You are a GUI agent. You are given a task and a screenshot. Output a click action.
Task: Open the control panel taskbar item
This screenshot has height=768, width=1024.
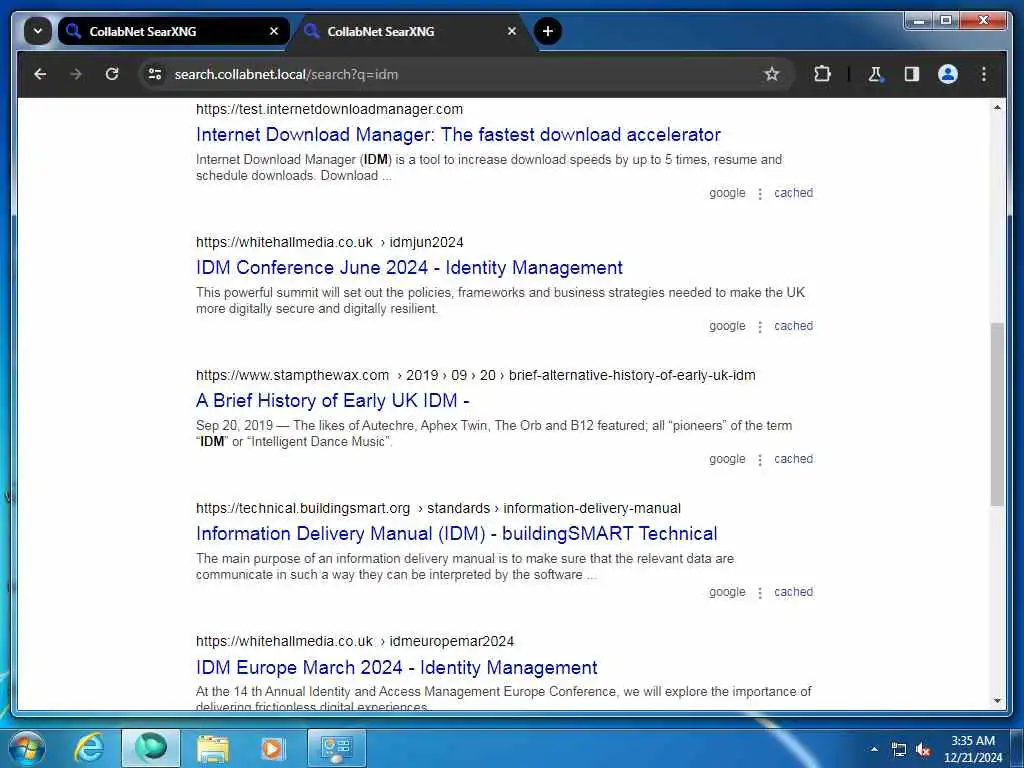pyautogui.click(x=336, y=748)
